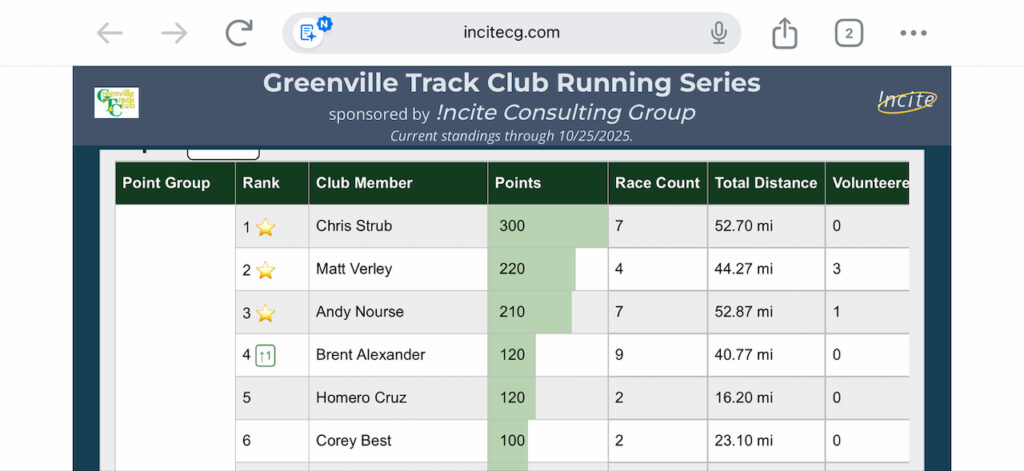
Task: Select the Brent Alexander member name
Action: 370,355
